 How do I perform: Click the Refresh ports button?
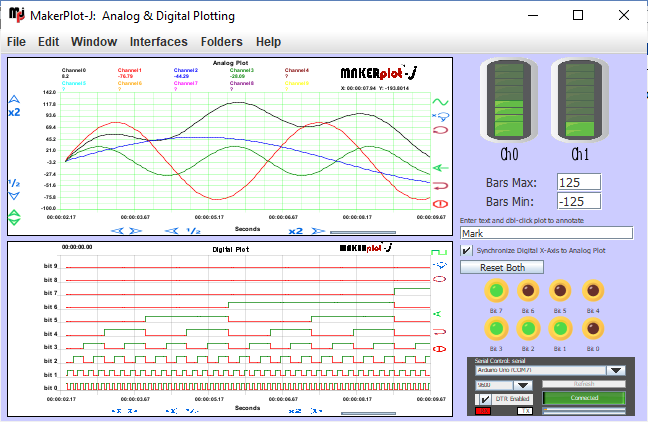point(584,384)
